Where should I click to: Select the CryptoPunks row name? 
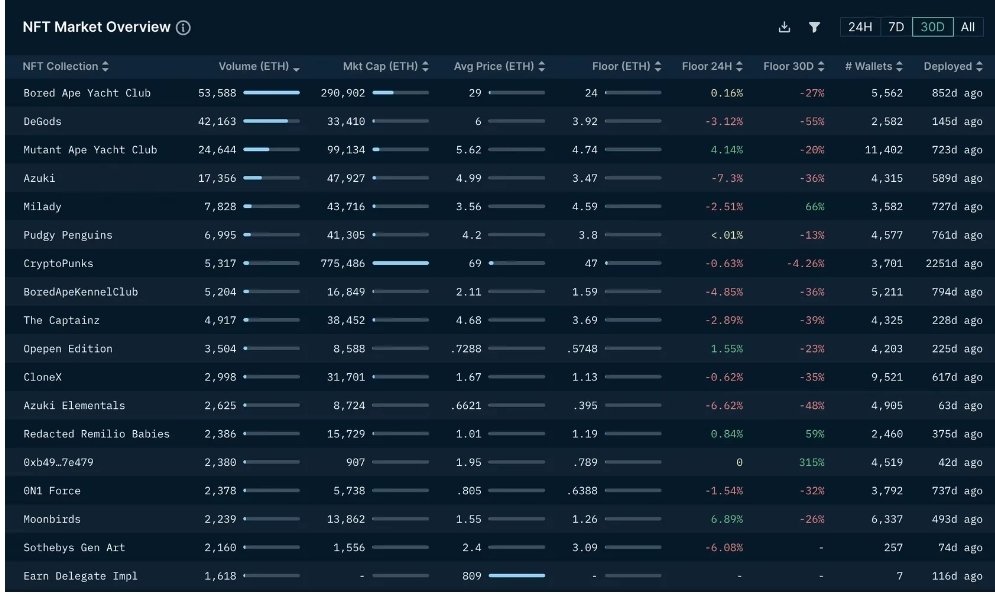(x=58, y=263)
